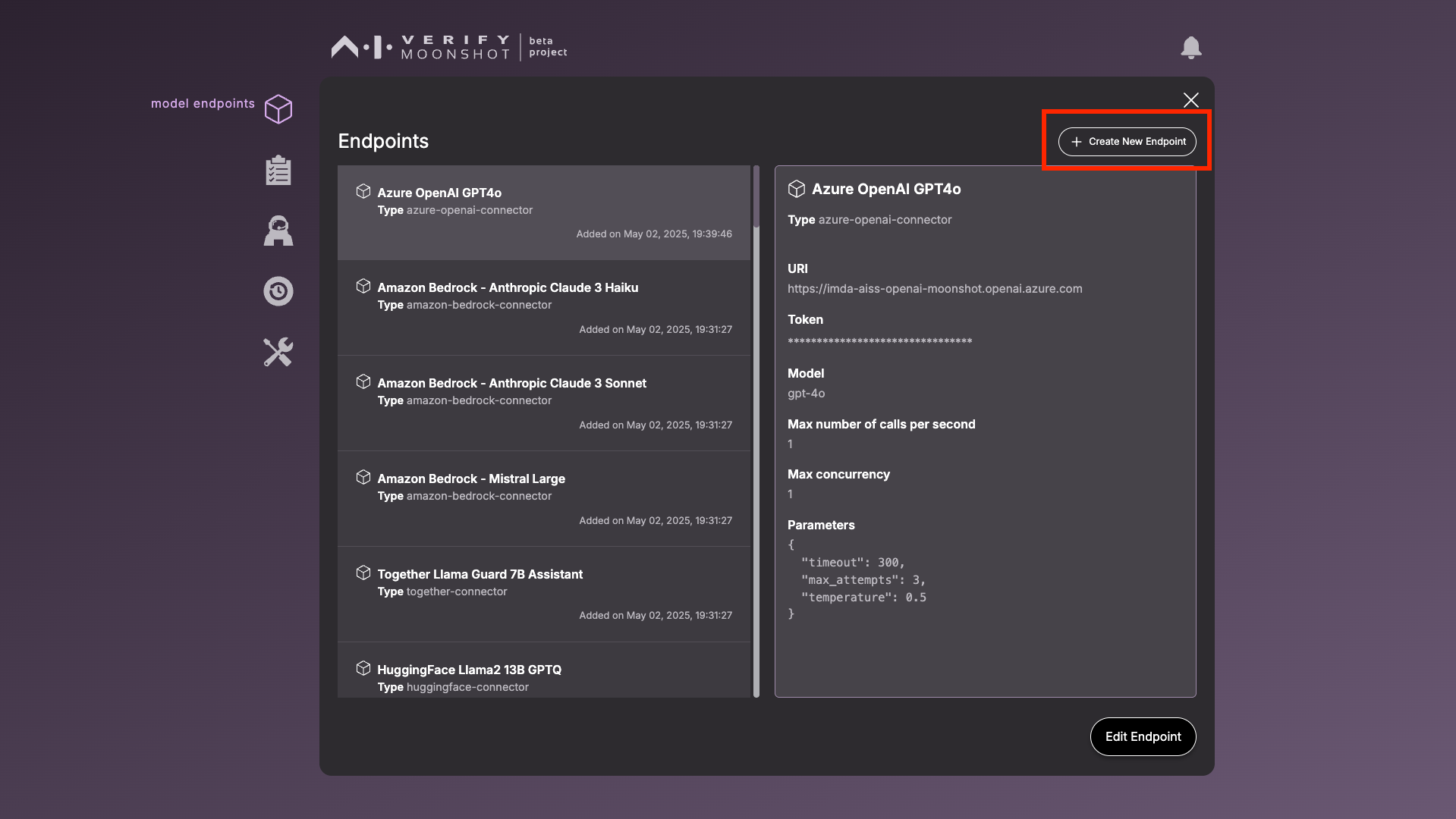The width and height of the screenshot is (1456, 819).
Task: Click the 'Endpoints' dialog heading
Action: [x=383, y=141]
